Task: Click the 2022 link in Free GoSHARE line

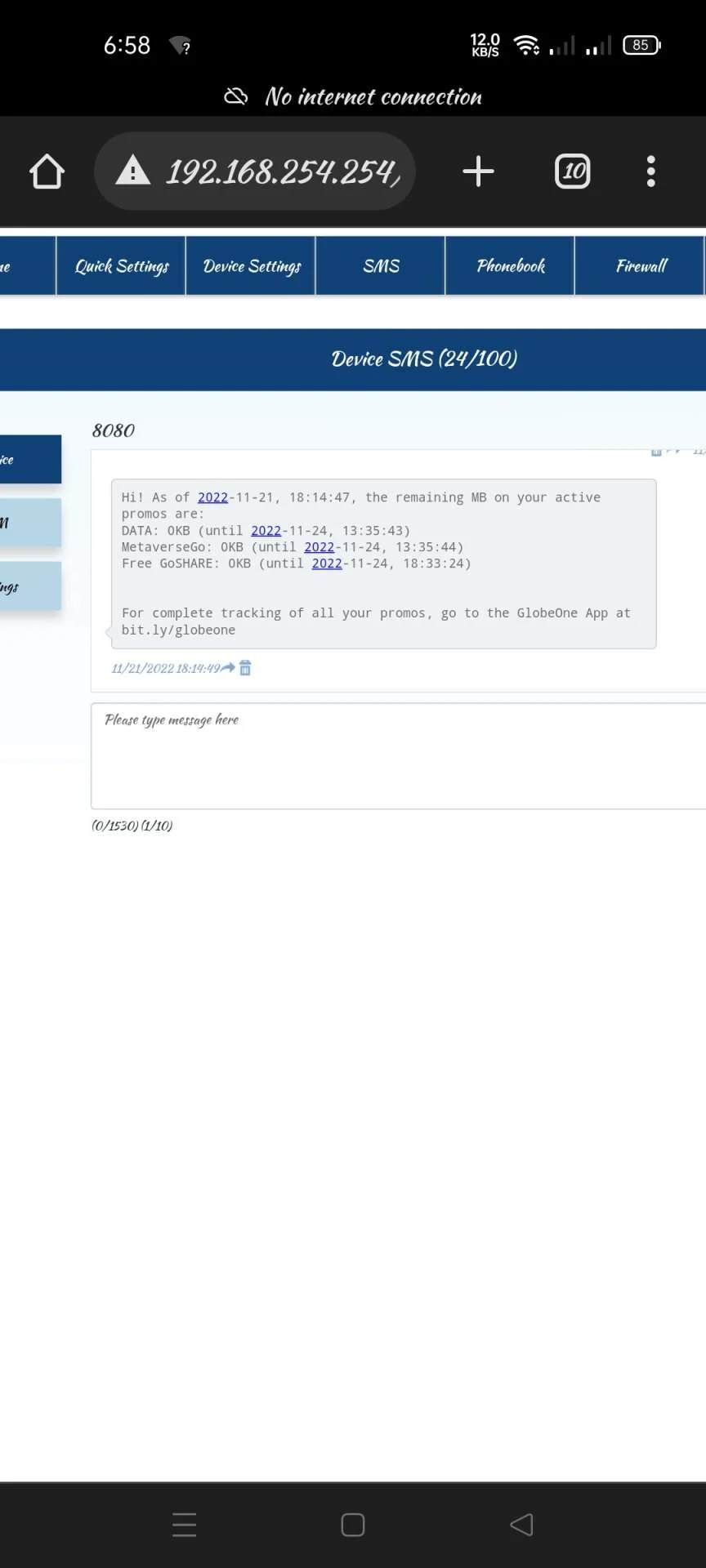Action: [x=327, y=563]
